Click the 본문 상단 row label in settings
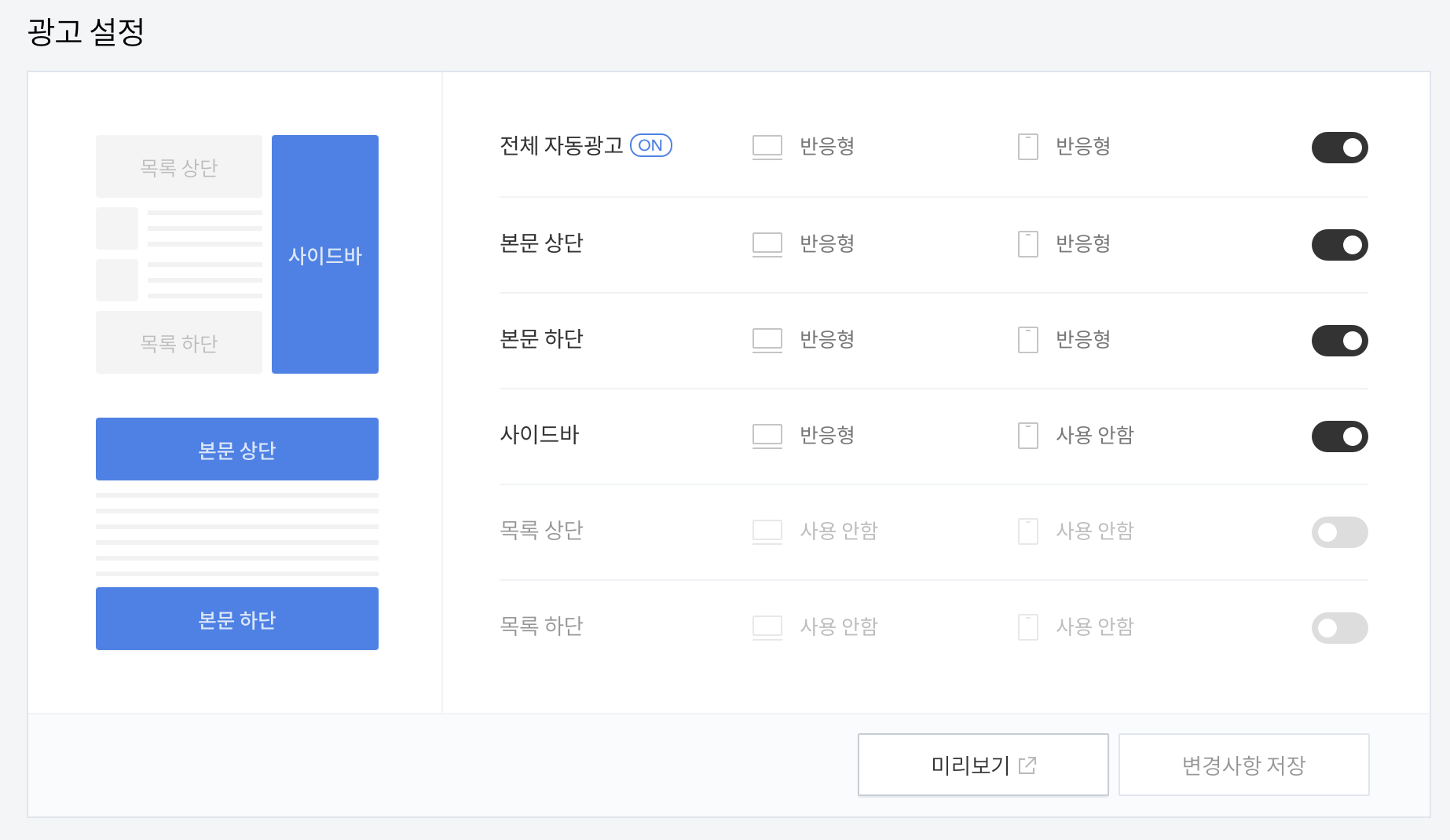Image resolution: width=1450 pixels, height=840 pixels. (x=541, y=243)
